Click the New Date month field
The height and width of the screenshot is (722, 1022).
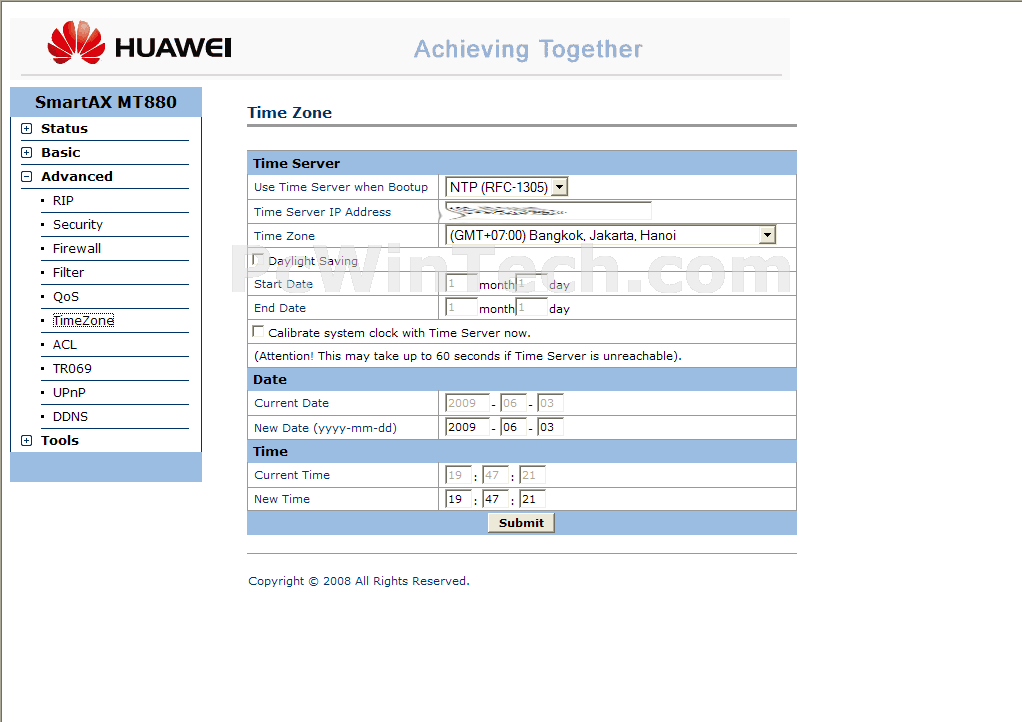[513, 427]
